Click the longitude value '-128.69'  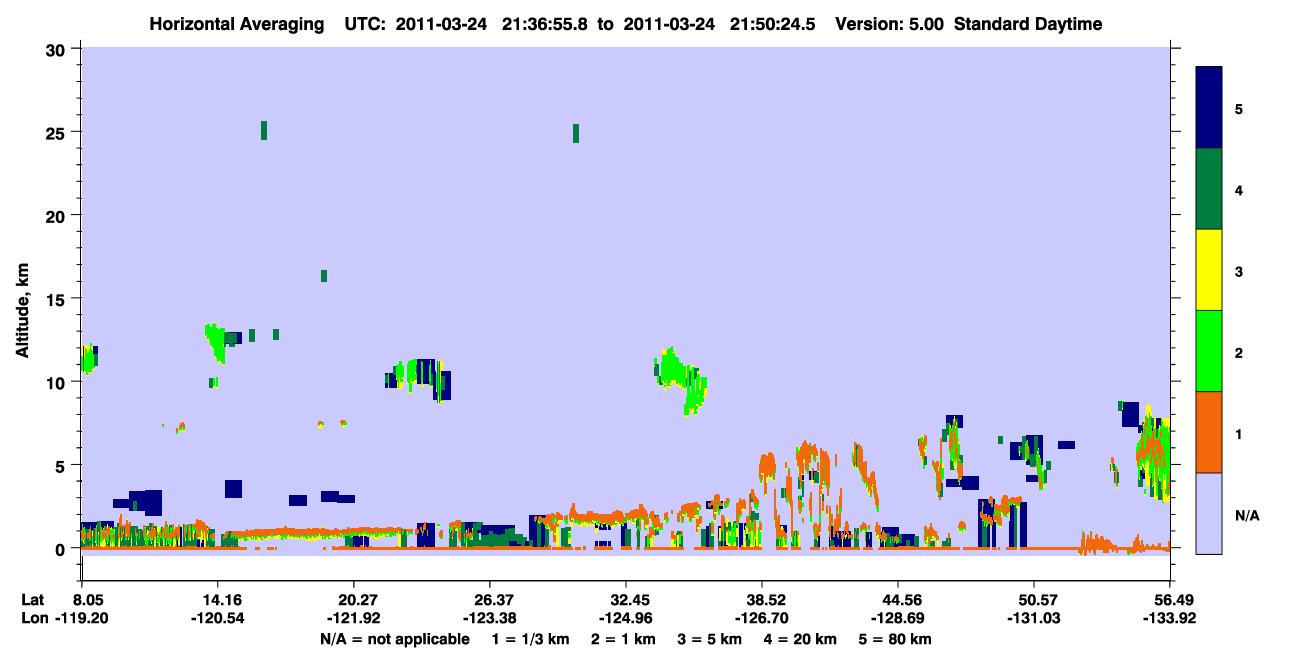899,619
